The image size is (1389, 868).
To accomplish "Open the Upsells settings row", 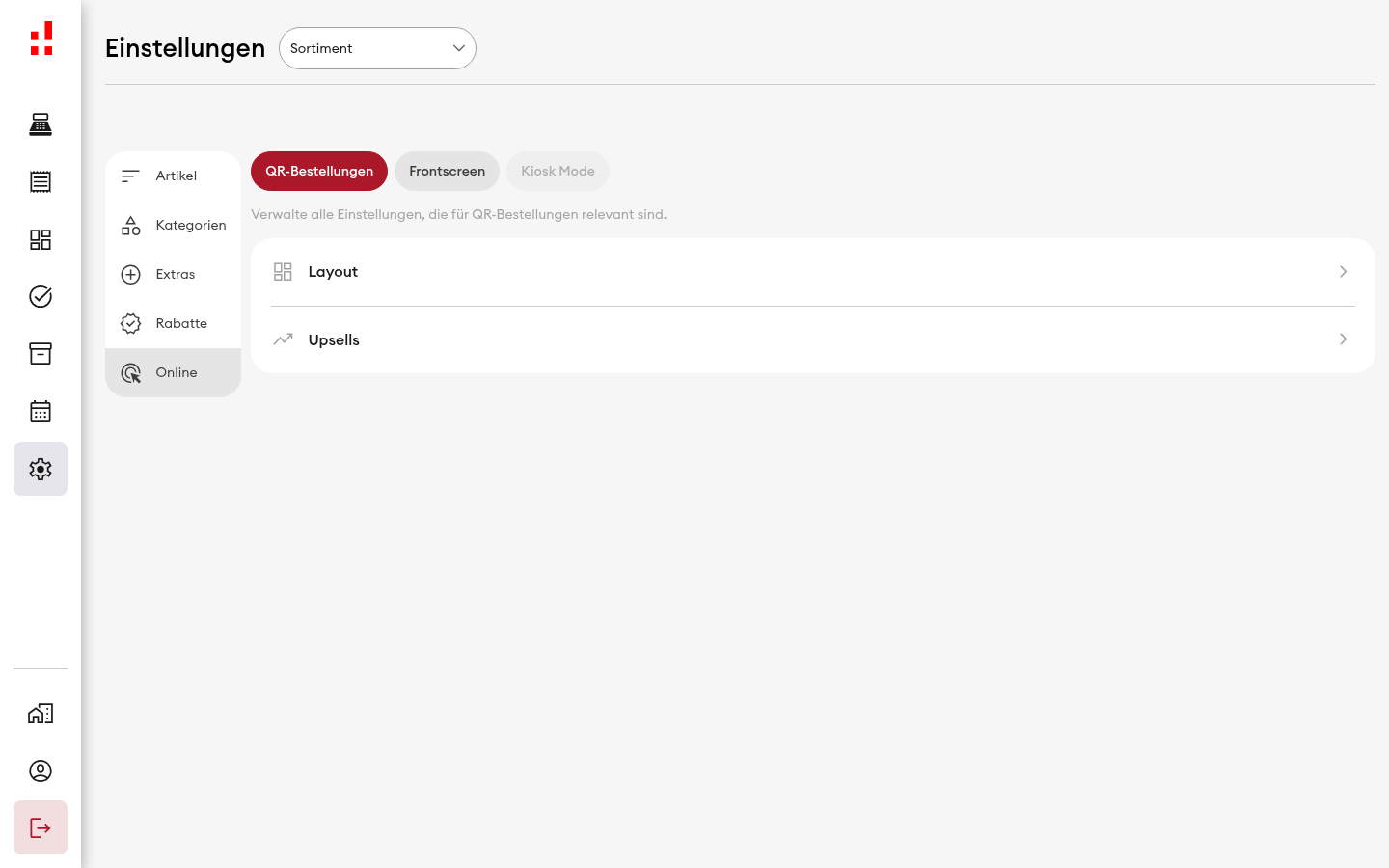I will (813, 339).
